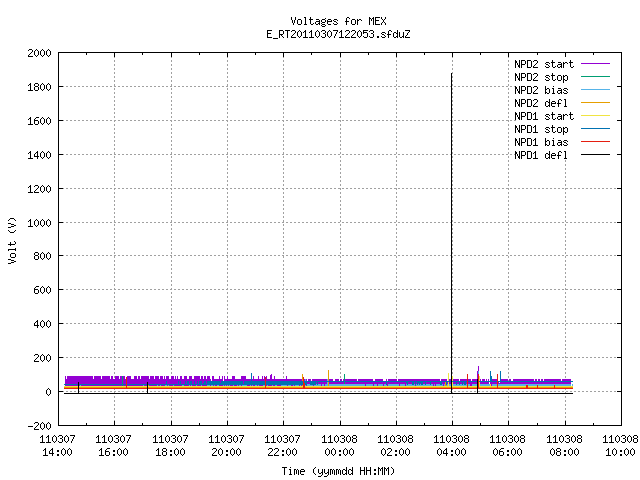
Task: Click the 110307 20:00 time tick label
Action: [x=227, y=446]
